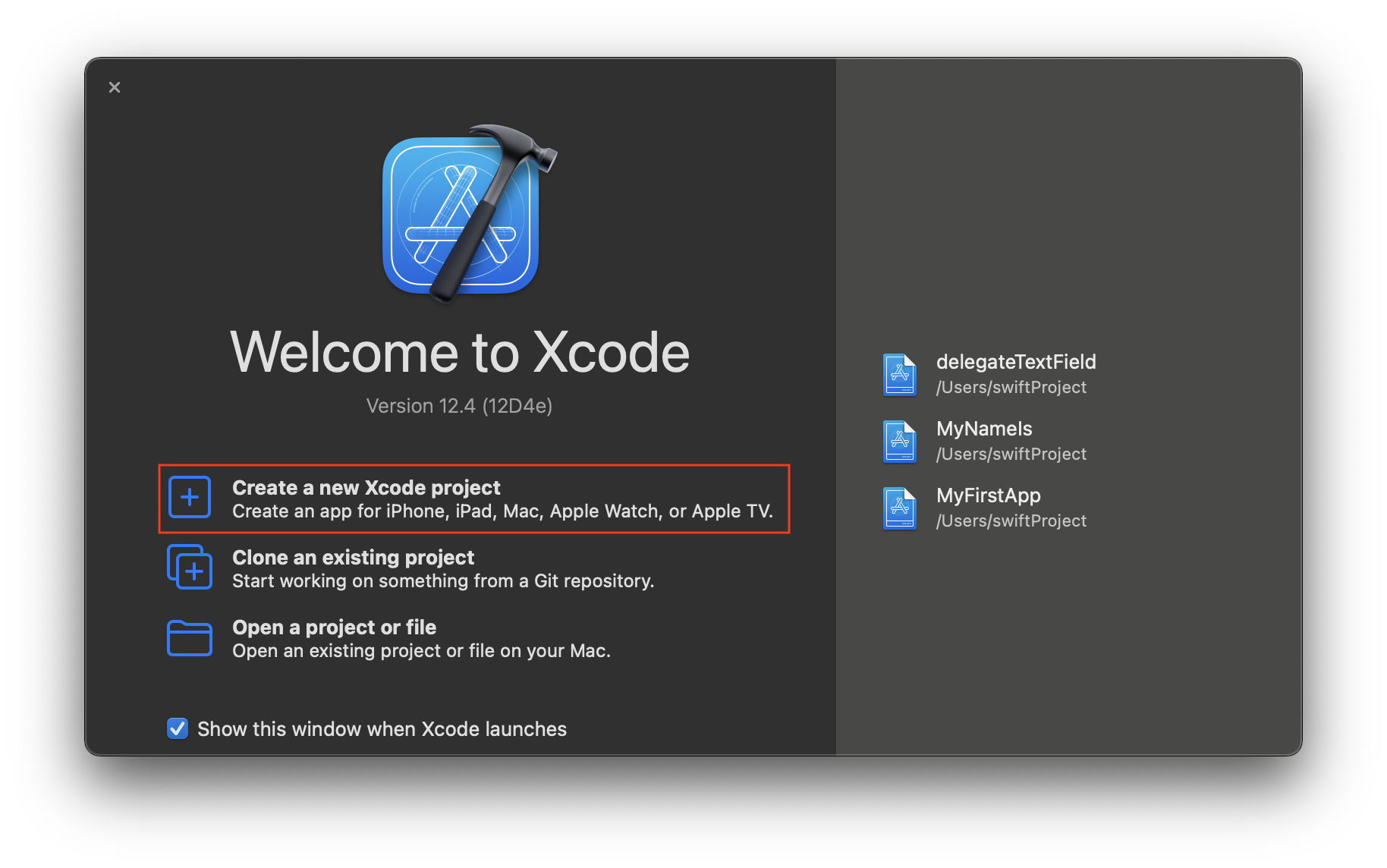The image size is (1387, 868).
Task: Click the delegateTextField project file icon
Action: tap(900, 375)
